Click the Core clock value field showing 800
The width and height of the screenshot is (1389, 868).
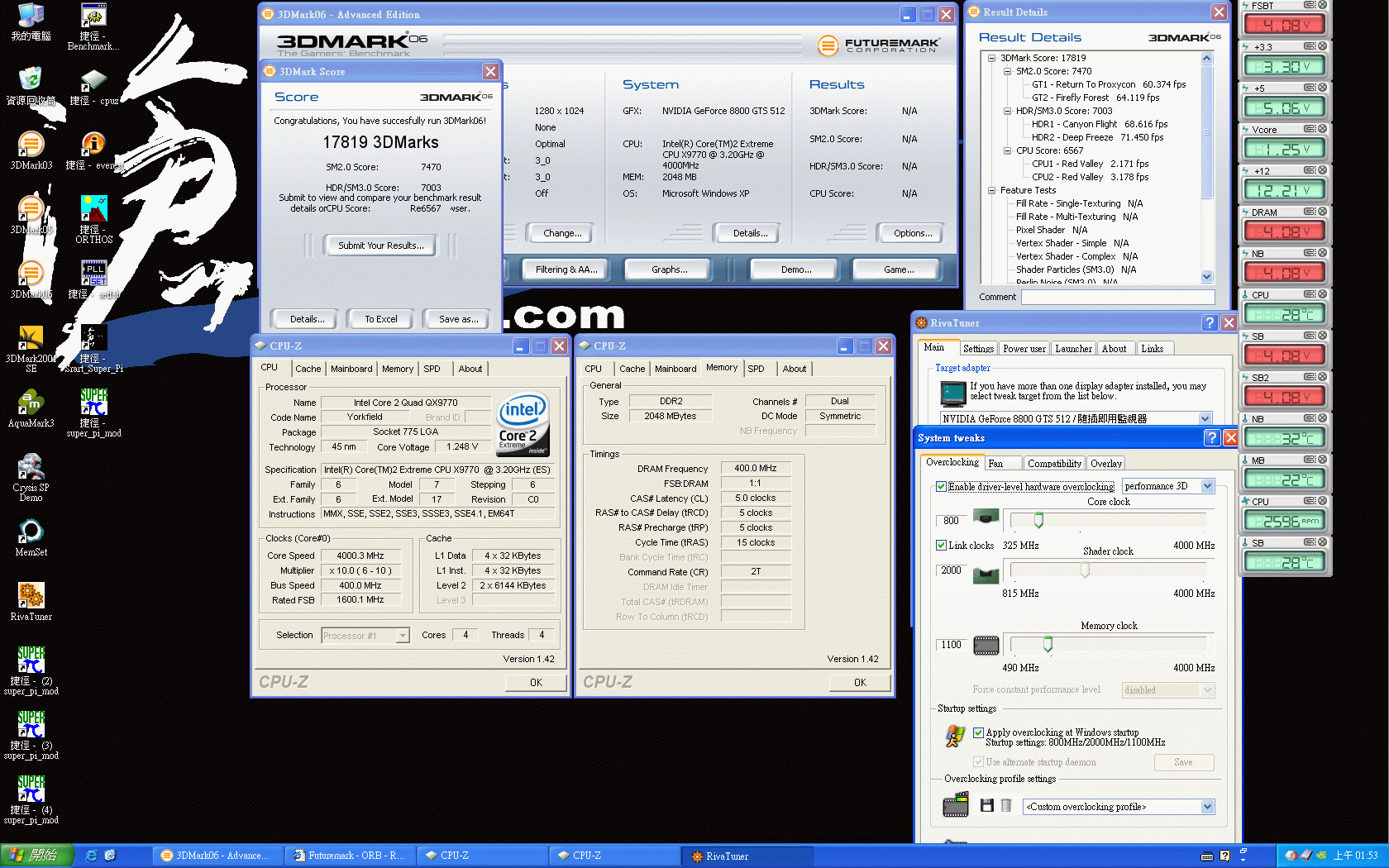[x=952, y=521]
